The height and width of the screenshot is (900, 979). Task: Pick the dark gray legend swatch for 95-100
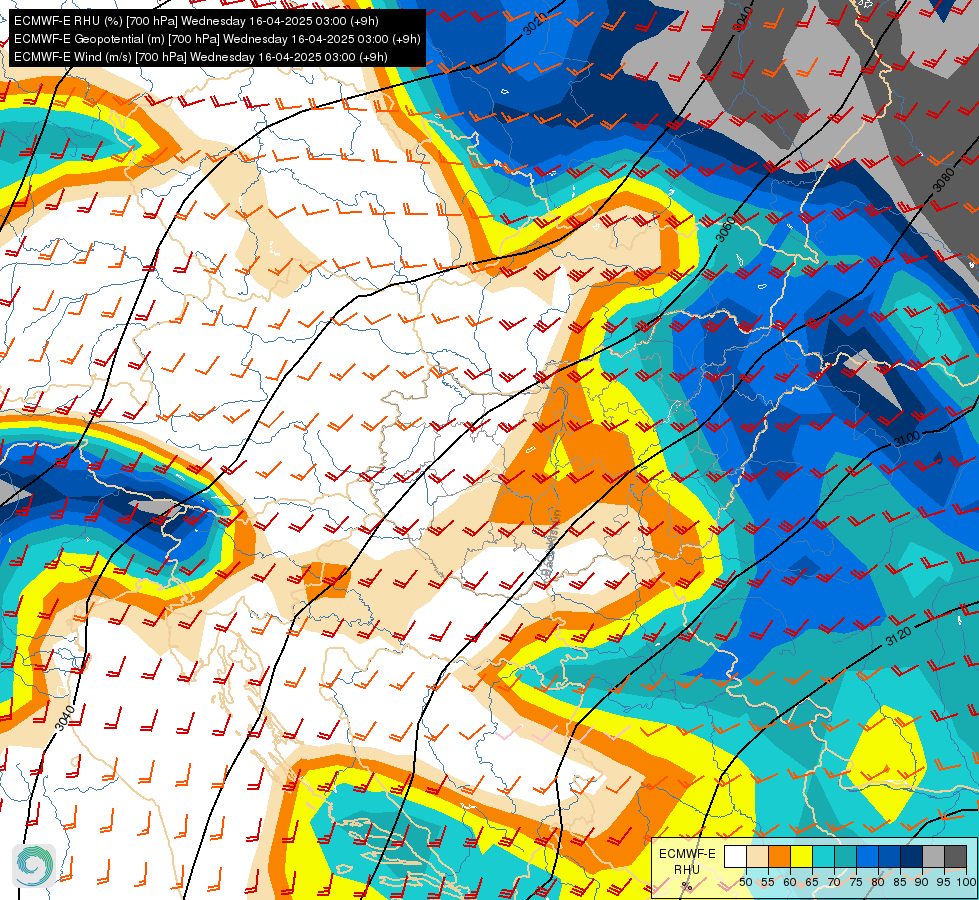pyautogui.click(x=955, y=856)
